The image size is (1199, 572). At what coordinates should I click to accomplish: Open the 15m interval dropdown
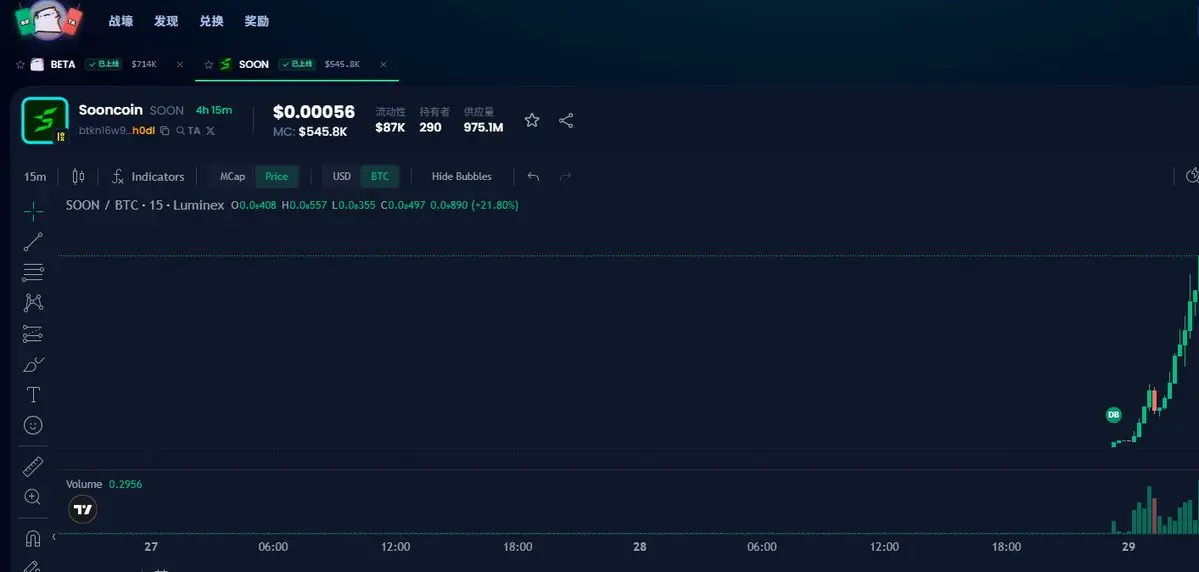tap(34, 177)
